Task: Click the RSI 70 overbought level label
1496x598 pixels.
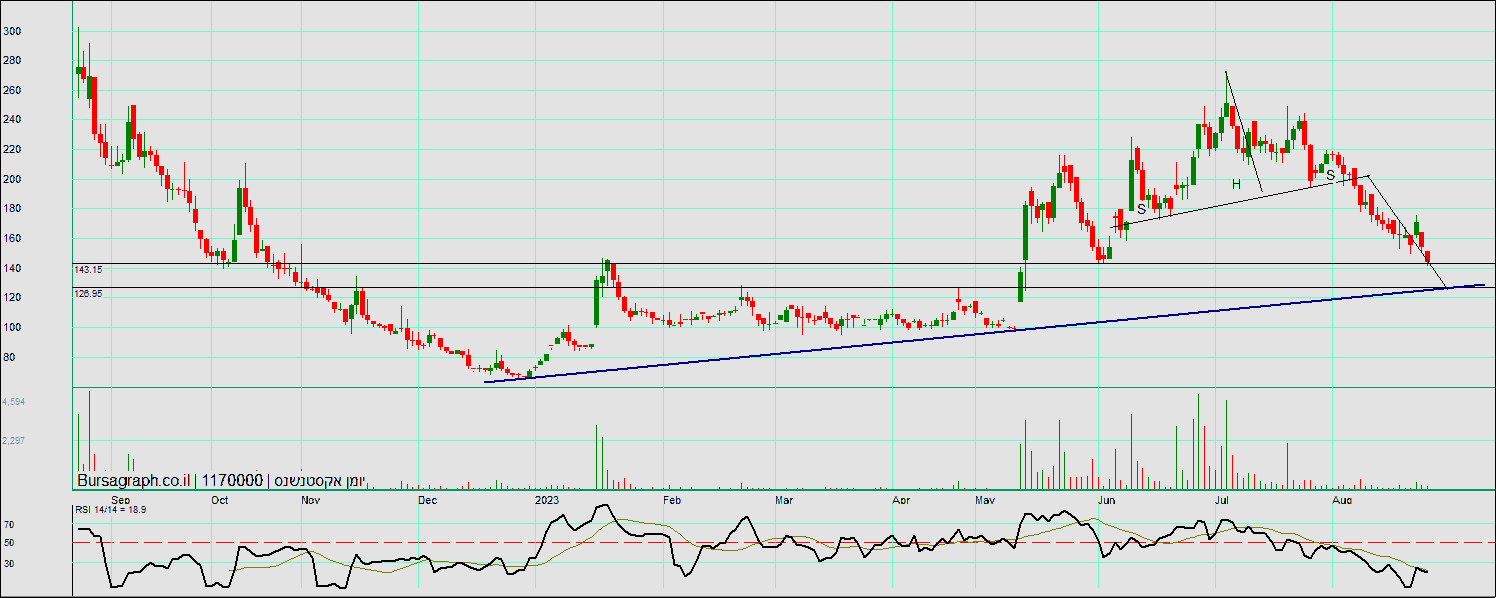Action: (8, 524)
